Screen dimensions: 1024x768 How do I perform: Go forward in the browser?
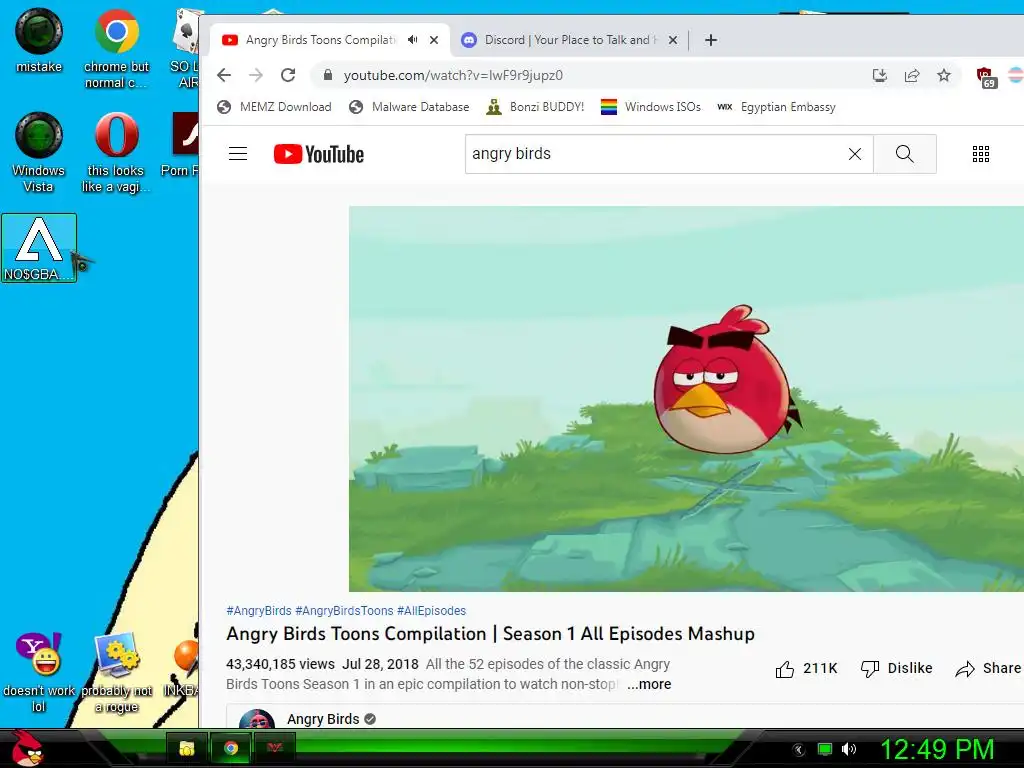tap(256, 75)
